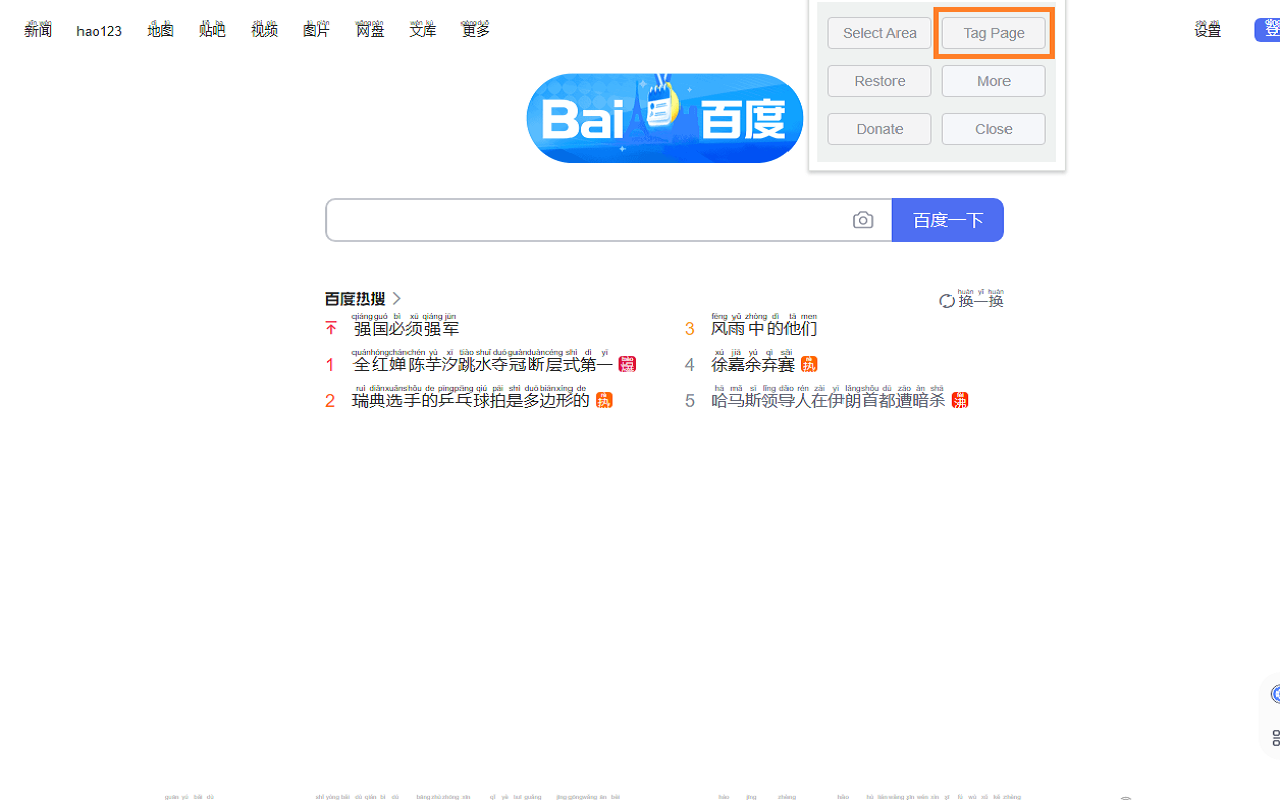This screenshot has height=800, width=1280.
Task: Switch to 地图 from the top navigation
Action: (160, 30)
